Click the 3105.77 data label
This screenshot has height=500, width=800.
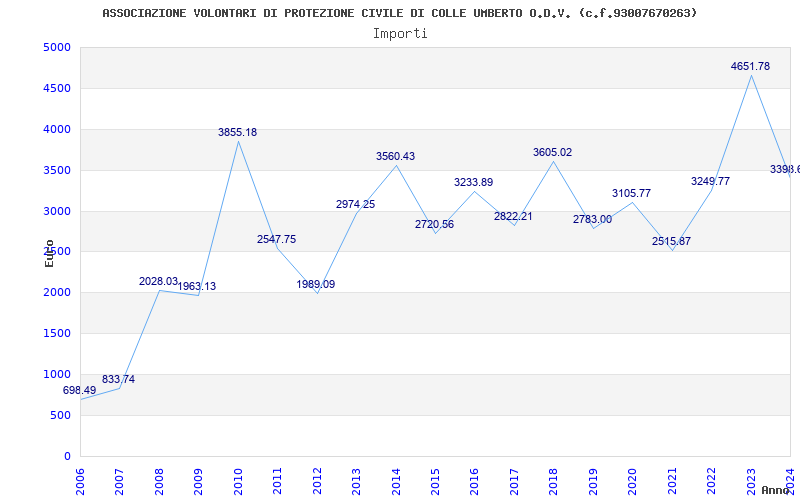point(632,193)
